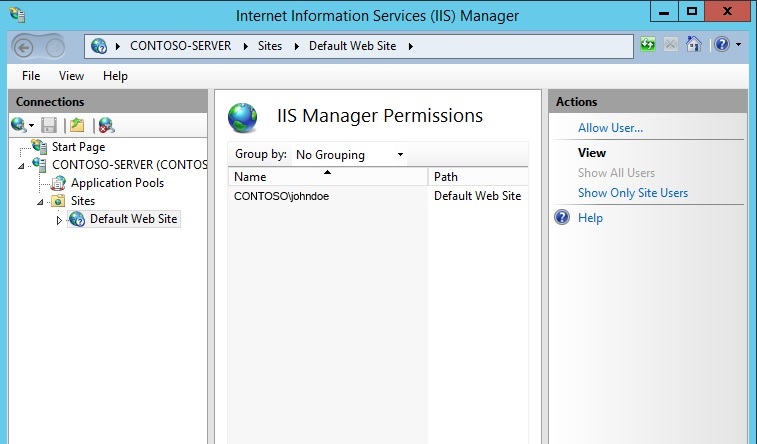This screenshot has height=444, width=757.
Task: Go to Home via house icon
Action: pyautogui.click(x=693, y=46)
